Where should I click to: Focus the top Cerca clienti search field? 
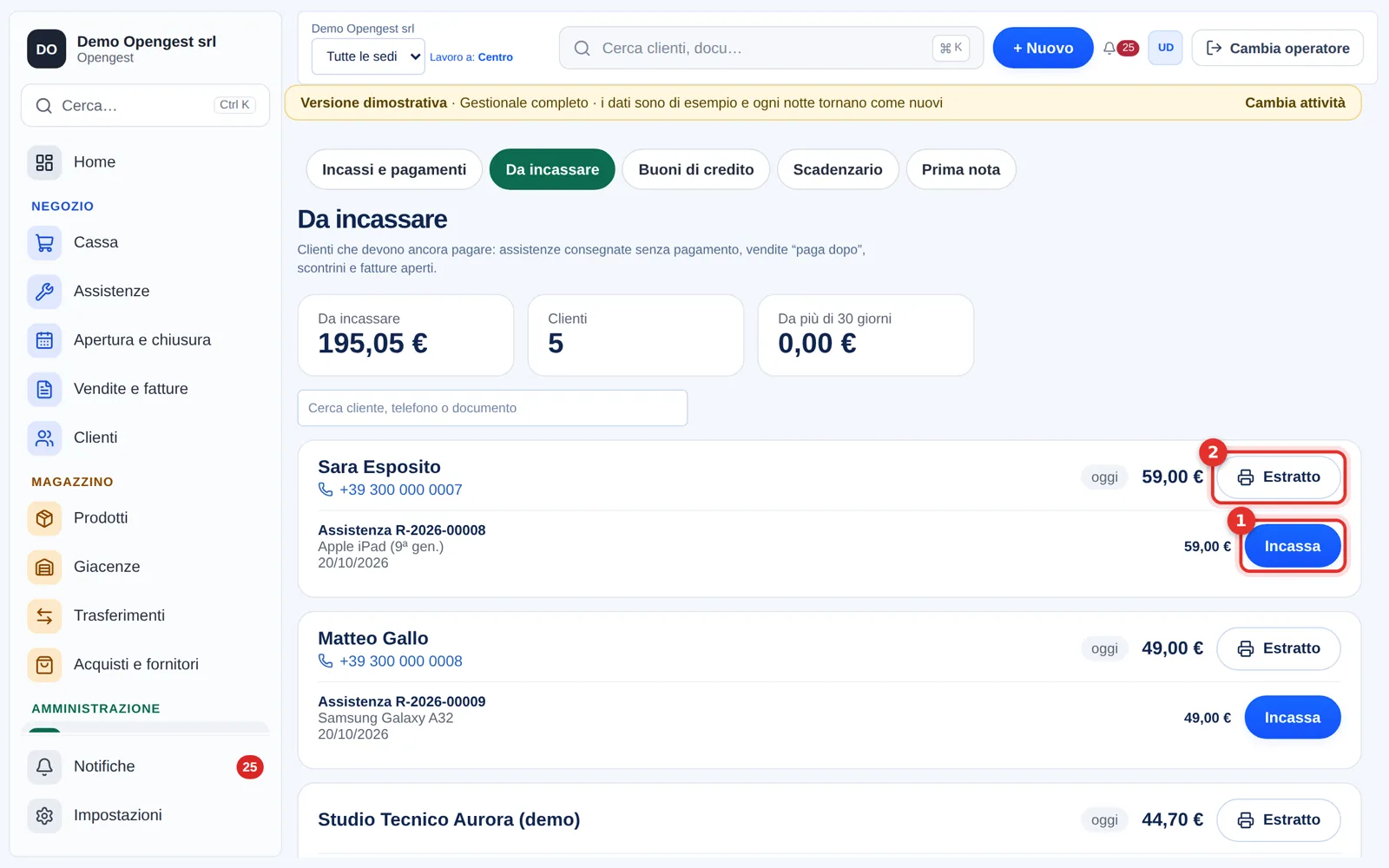[x=772, y=48]
